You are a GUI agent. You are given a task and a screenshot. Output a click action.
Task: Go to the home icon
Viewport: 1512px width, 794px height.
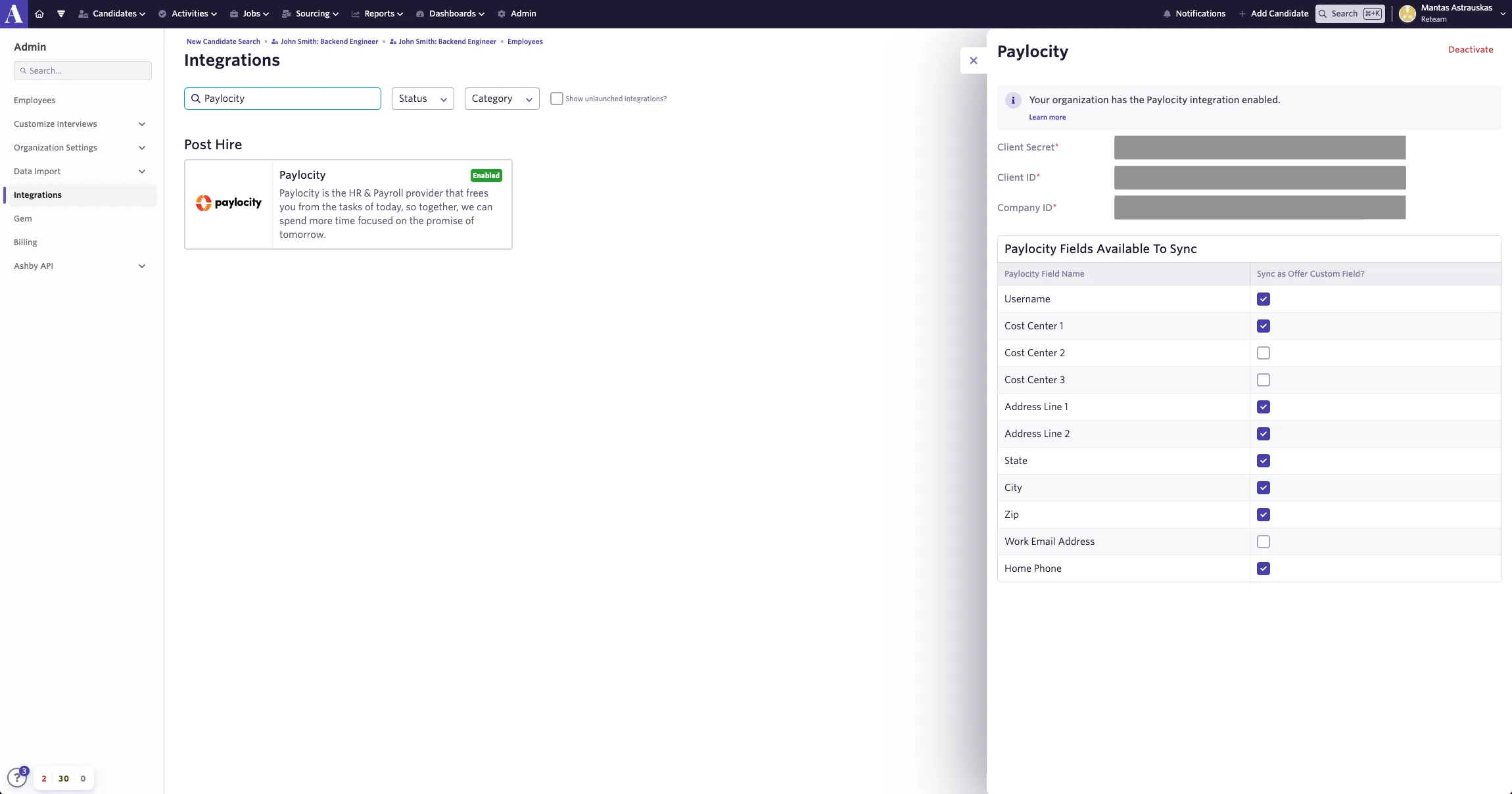click(x=39, y=14)
